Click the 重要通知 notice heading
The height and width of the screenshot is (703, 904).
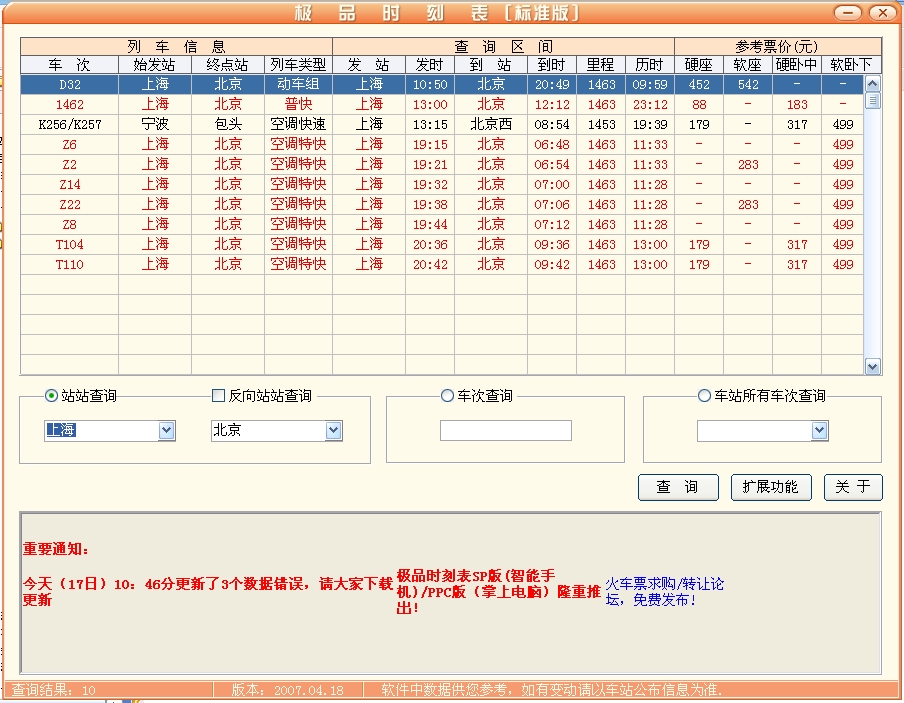click(x=56, y=549)
